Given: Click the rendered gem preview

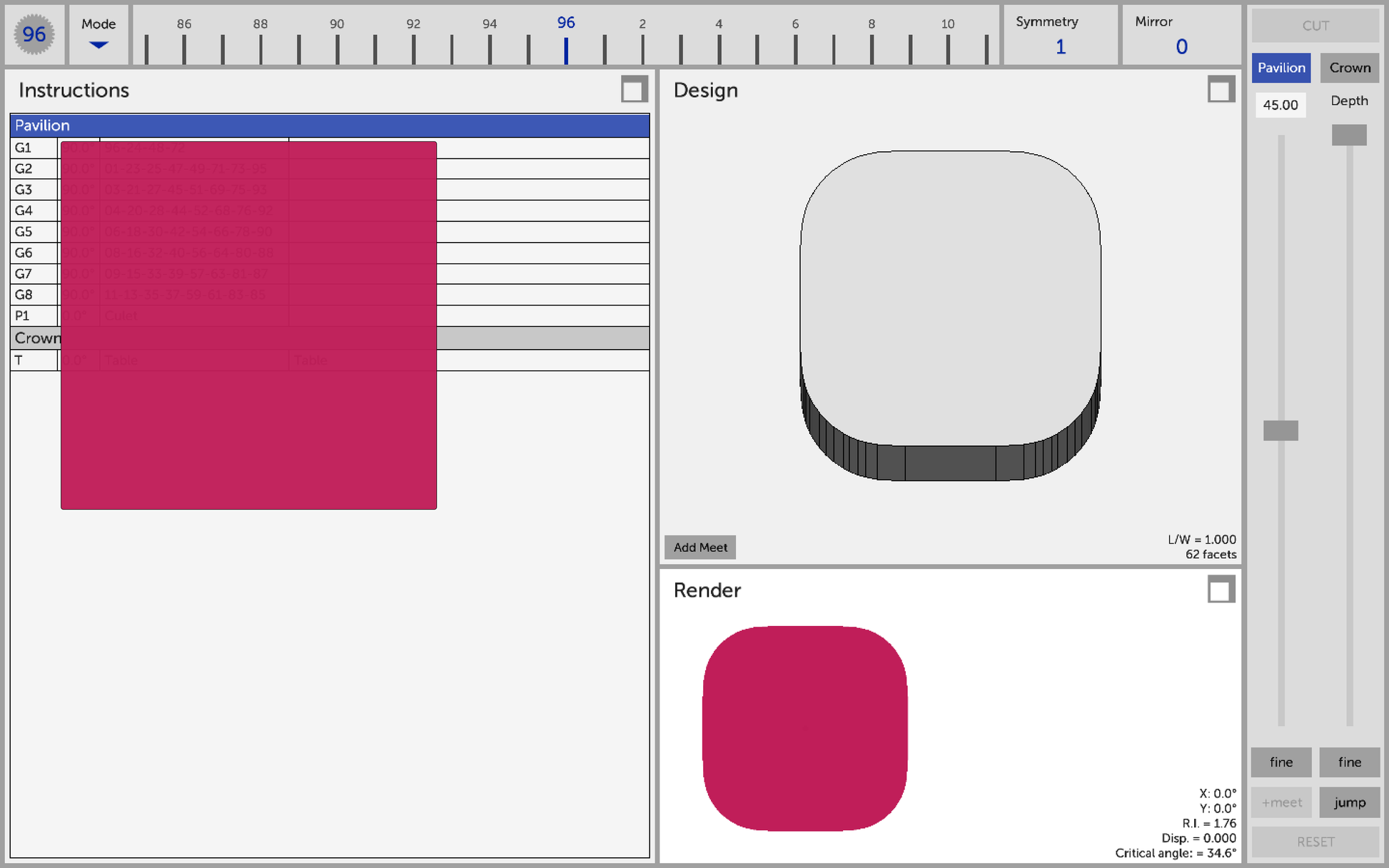Looking at the screenshot, I should click(805, 728).
